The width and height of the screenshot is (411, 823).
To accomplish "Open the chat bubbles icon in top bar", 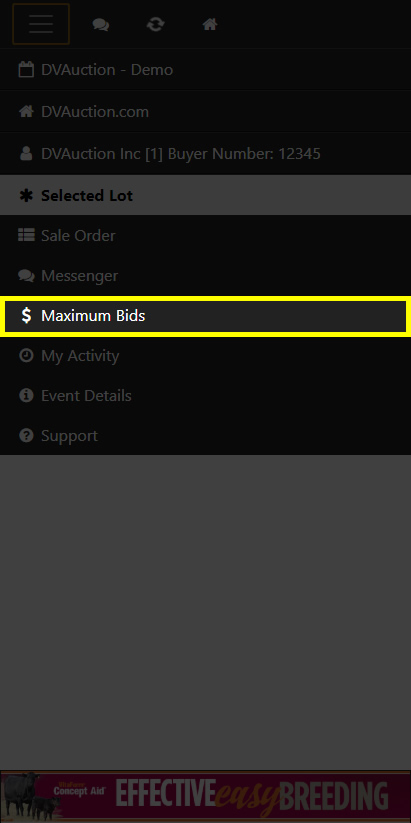I will [x=100, y=24].
